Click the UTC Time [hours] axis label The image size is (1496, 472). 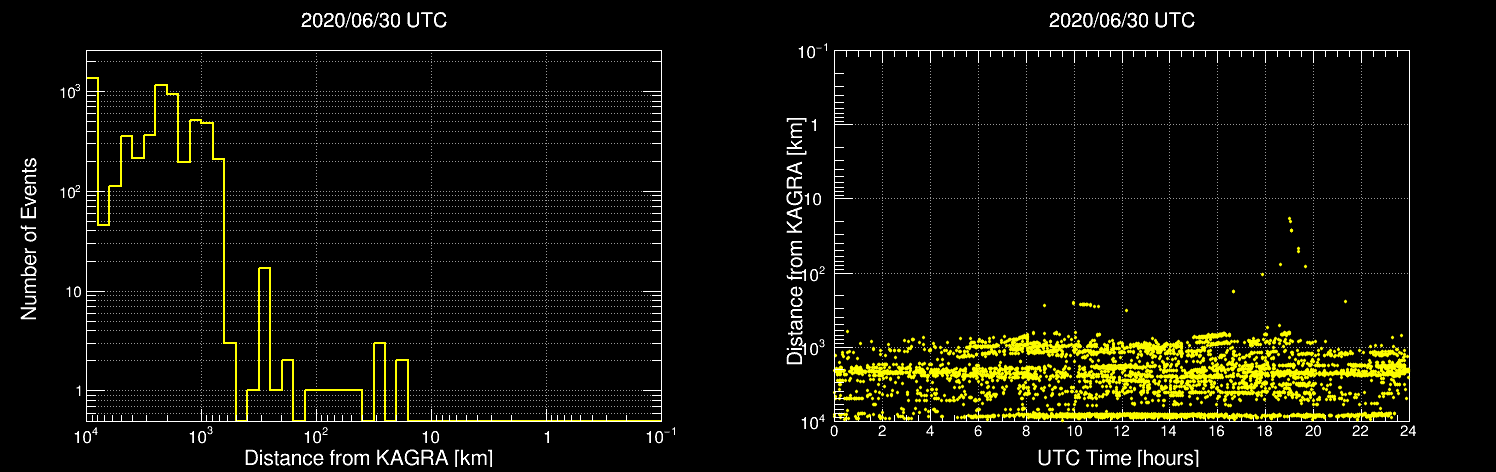(x=1120, y=458)
